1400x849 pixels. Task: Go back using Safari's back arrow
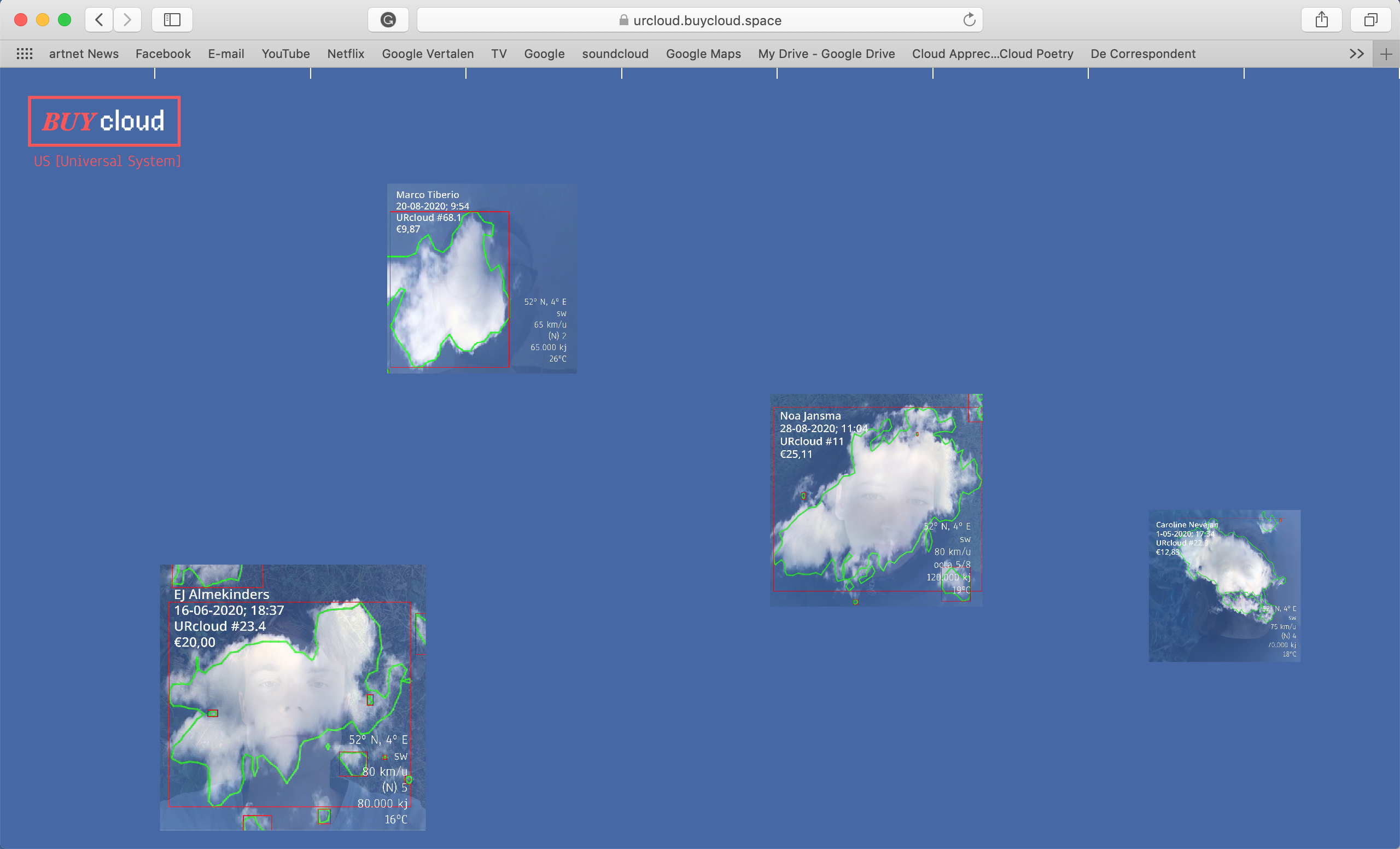point(99,20)
